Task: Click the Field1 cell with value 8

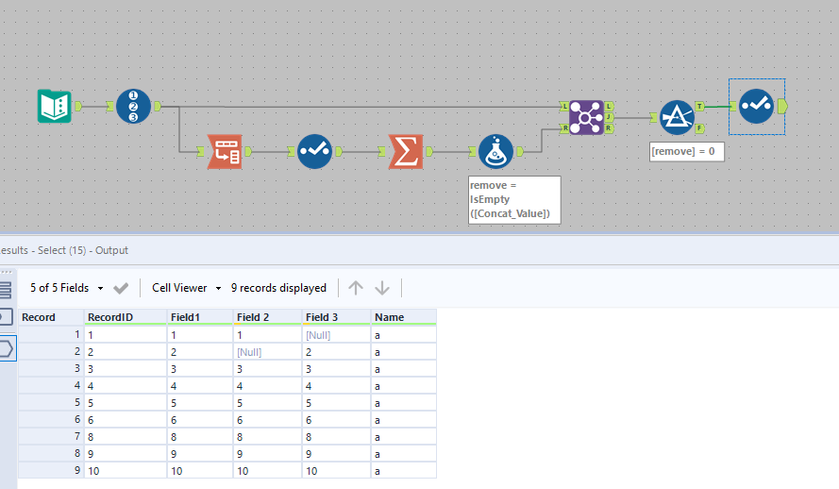Action: (x=200, y=437)
